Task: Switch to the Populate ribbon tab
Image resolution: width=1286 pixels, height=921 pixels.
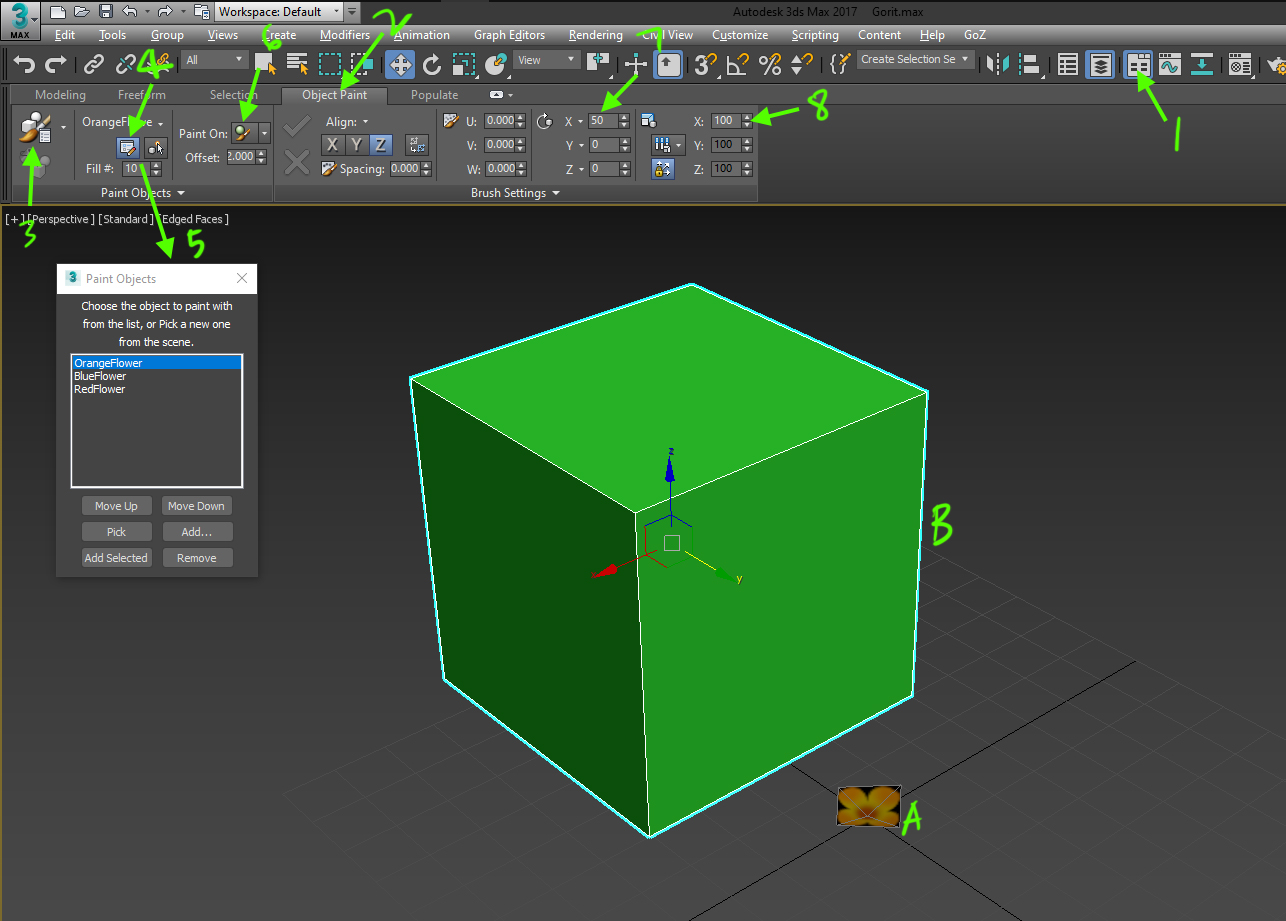Action: (434, 94)
